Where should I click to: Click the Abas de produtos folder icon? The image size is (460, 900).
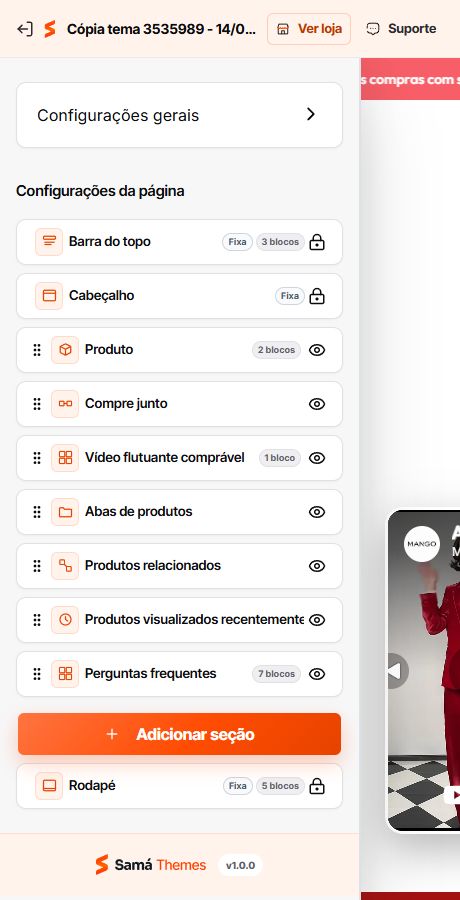pyautogui.click(x=65, y=511)
